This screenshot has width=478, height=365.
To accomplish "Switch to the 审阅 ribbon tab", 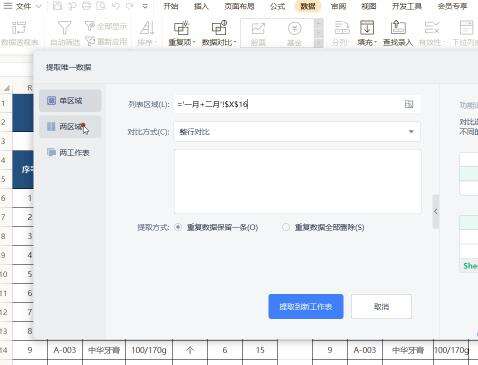I will point(338,6).
